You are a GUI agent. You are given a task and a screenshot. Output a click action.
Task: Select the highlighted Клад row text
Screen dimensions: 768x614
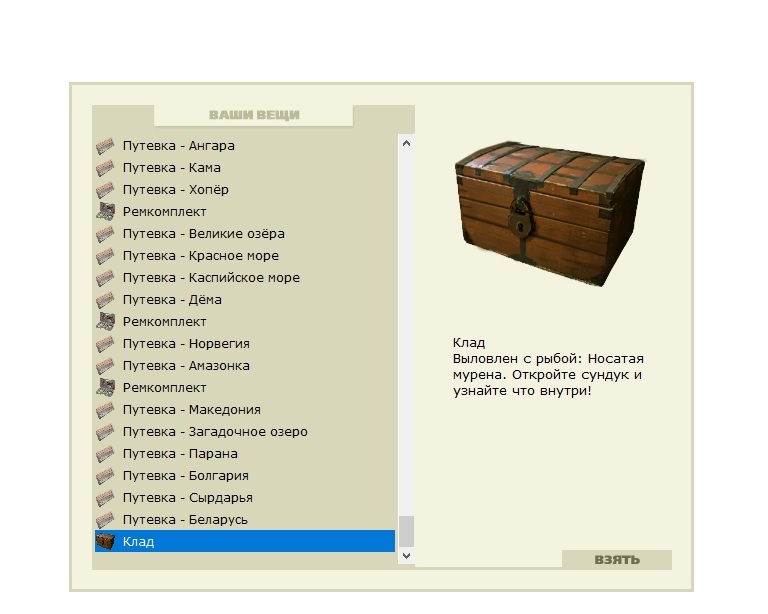(x=138, y=542)
